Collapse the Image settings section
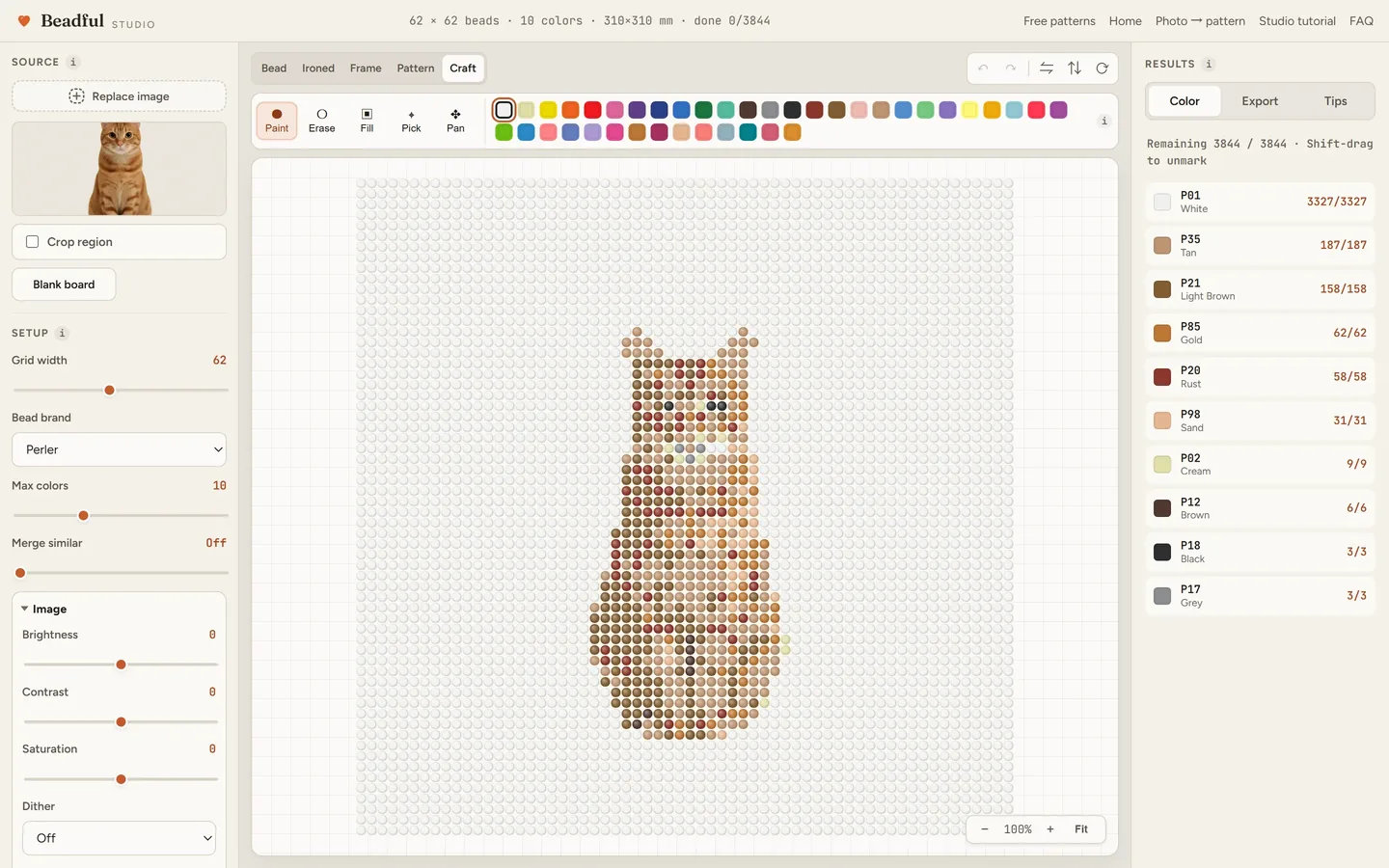The image size is (1389, 868). pos(43,610)
